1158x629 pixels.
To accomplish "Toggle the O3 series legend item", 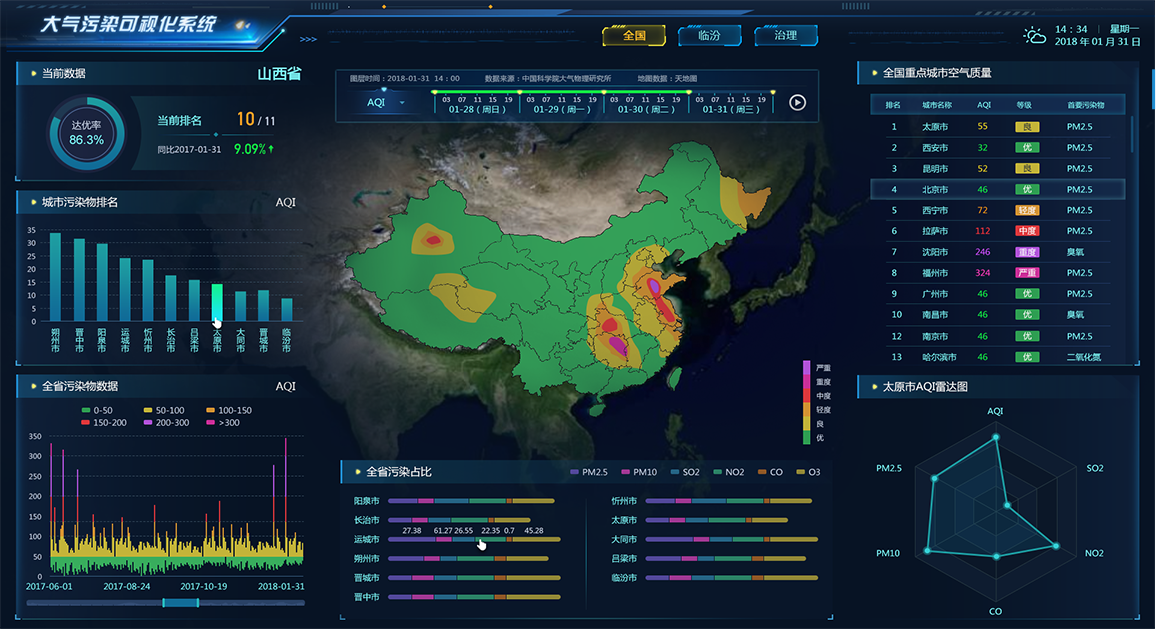I will pos(807,472).
